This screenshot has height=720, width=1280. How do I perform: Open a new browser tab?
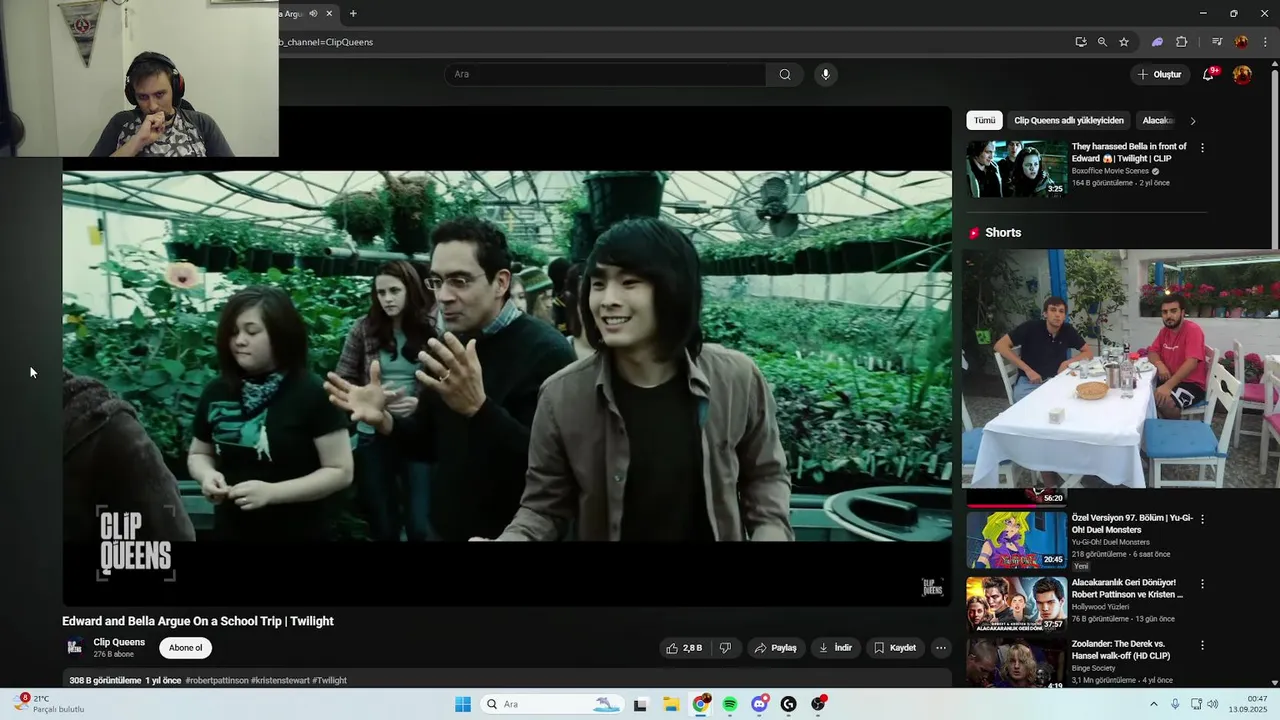point(353,13)
